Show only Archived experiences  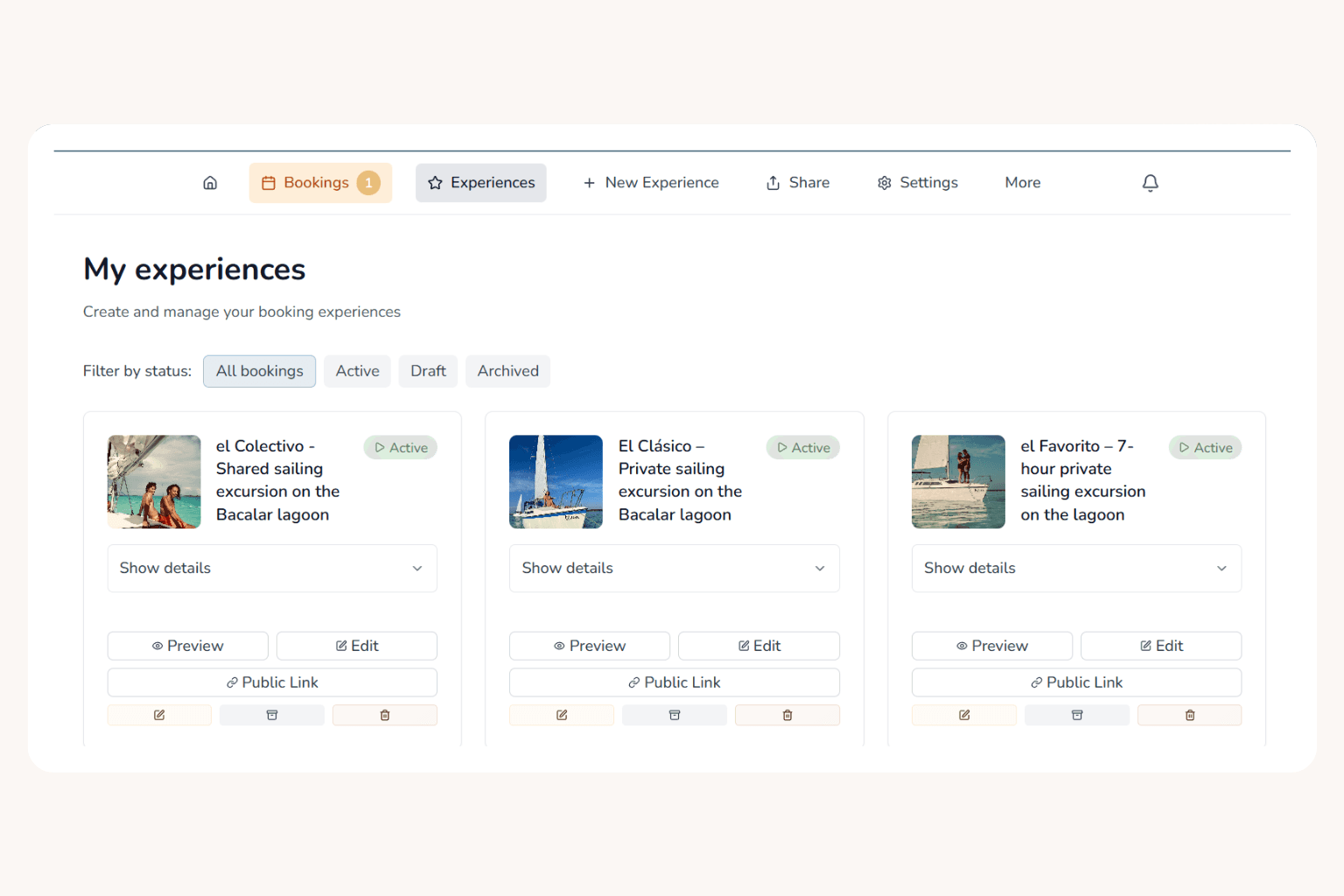pyautogui.click(x=507, y=371)
